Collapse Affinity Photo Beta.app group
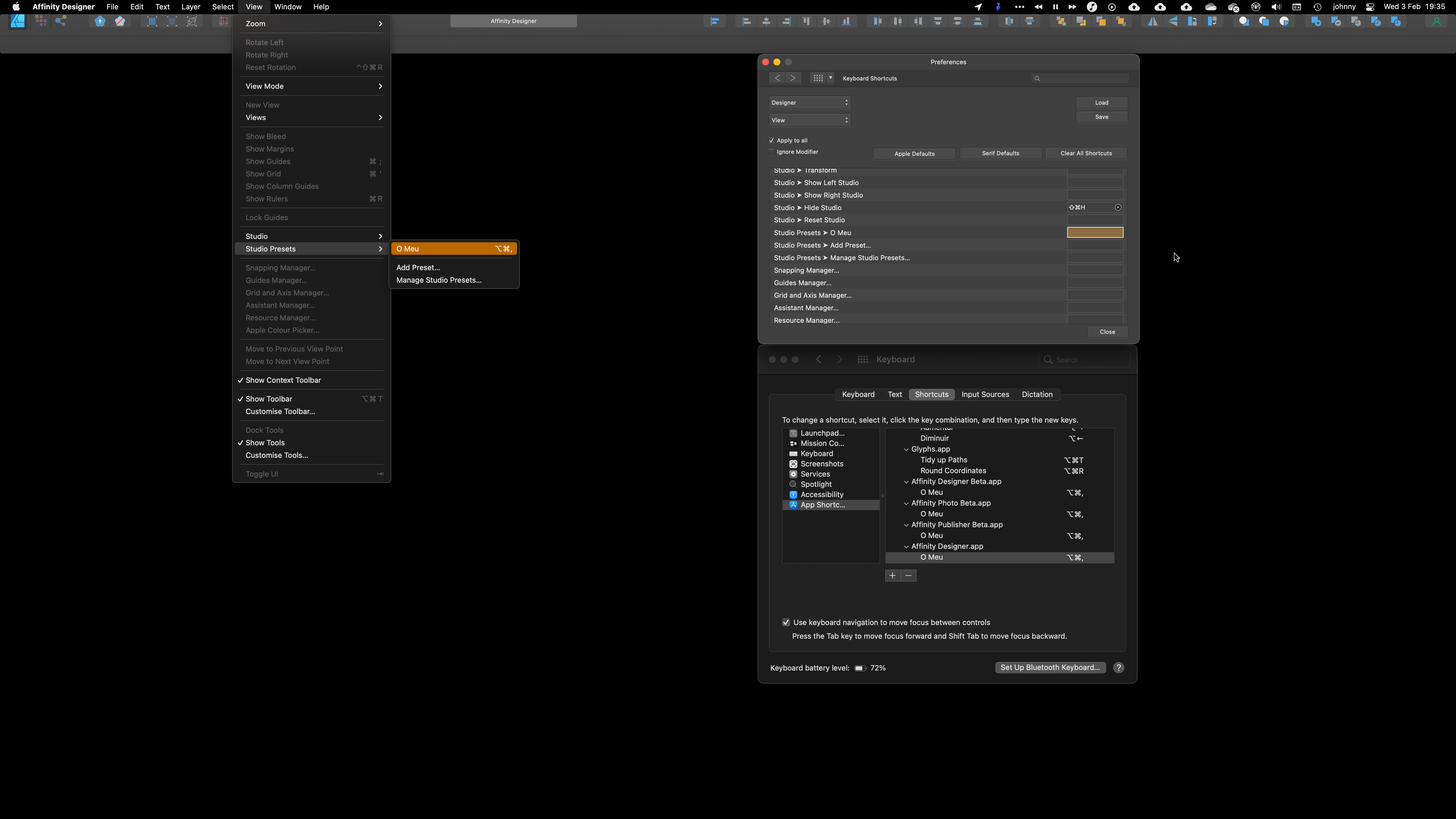The height and width of the screenshot is (819, 1456). (x=907, y=503)
